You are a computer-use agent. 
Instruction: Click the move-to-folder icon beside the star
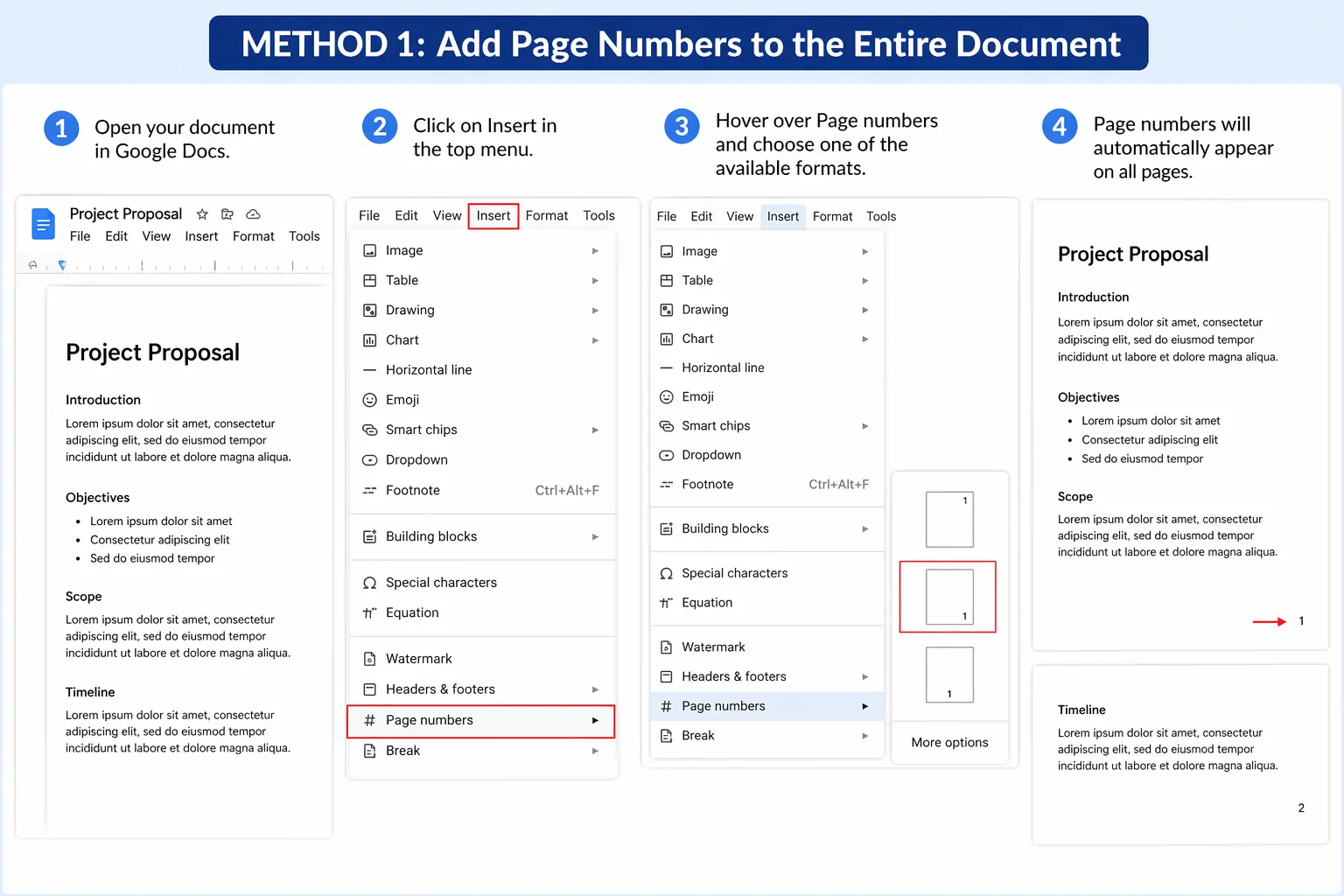(227, 214)
